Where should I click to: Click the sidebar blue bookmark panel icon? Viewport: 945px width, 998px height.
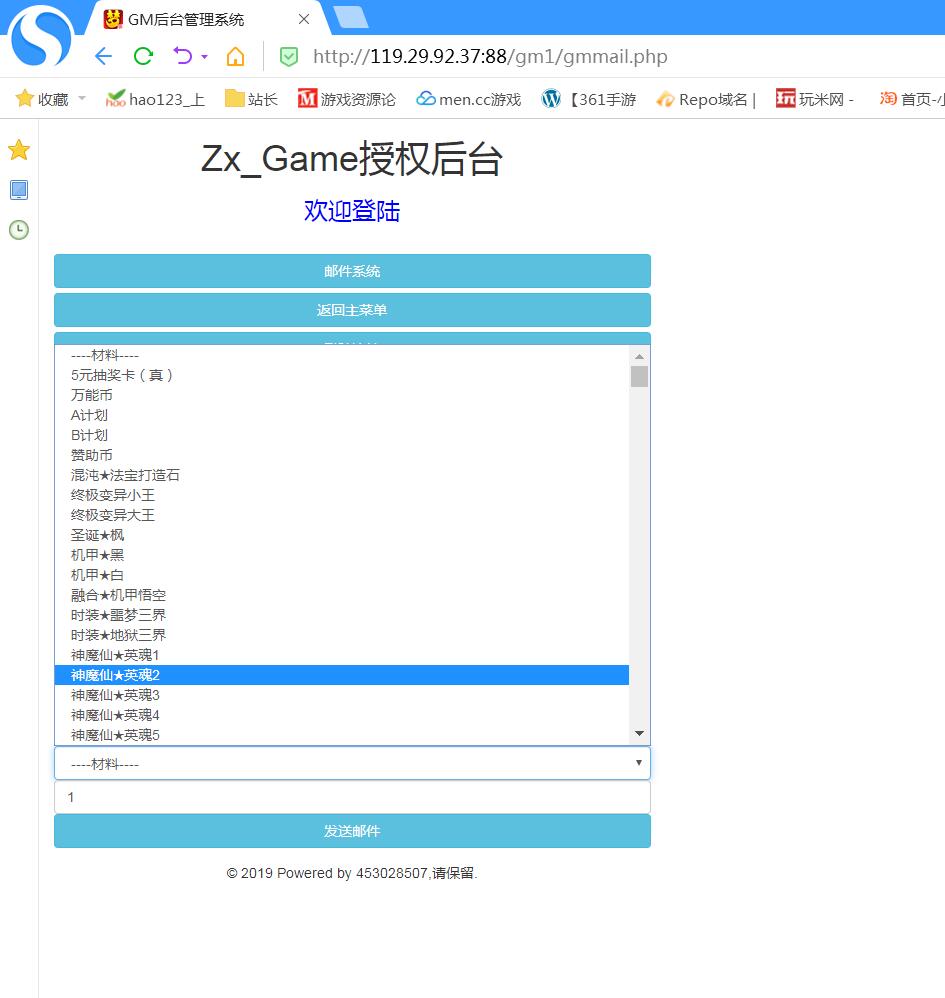[x=19, y=190]
